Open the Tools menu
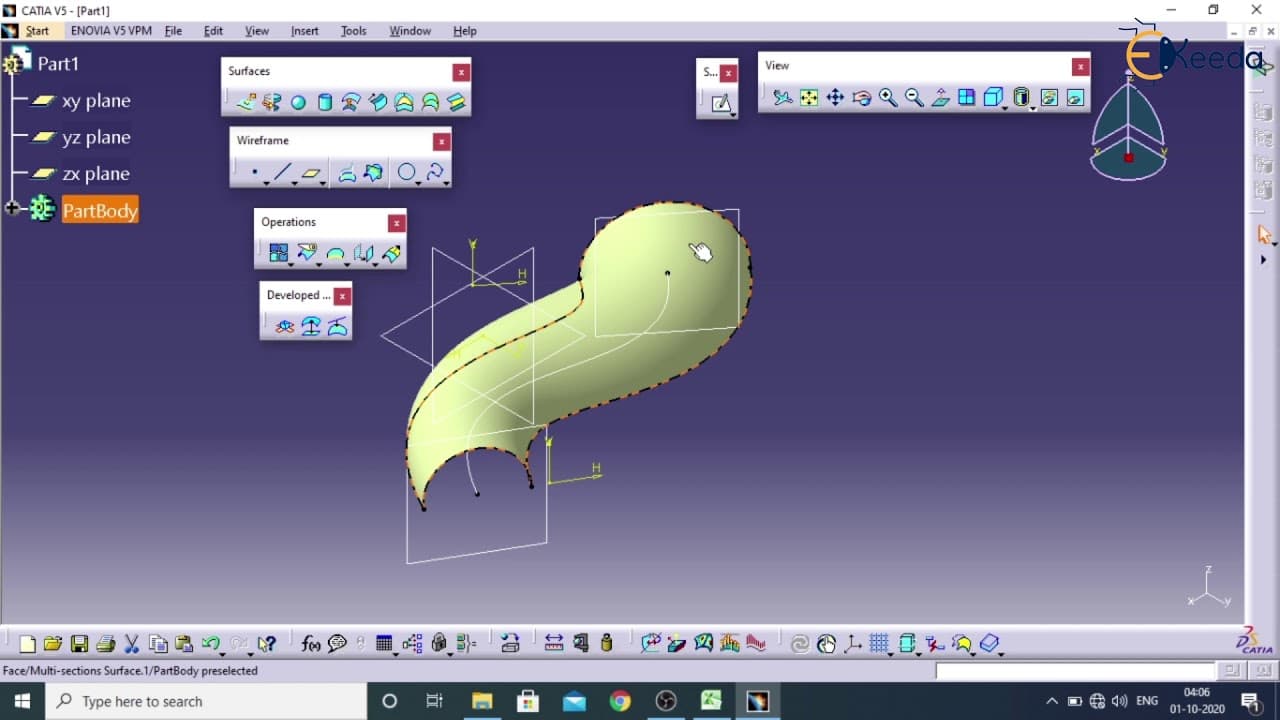 [x=354, y=31]
